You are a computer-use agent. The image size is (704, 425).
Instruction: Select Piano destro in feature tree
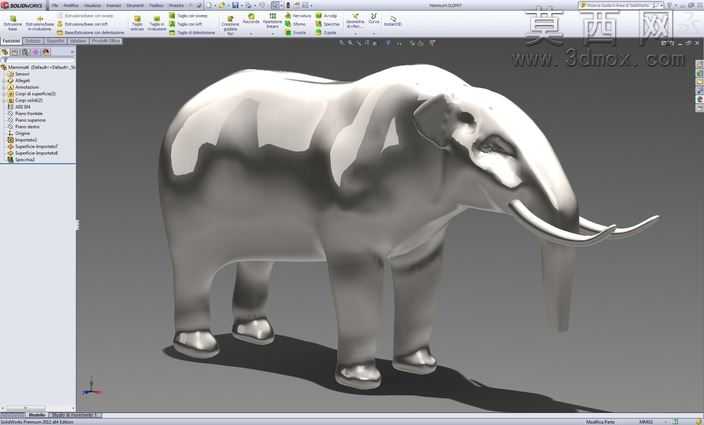(x=27, y=127)
